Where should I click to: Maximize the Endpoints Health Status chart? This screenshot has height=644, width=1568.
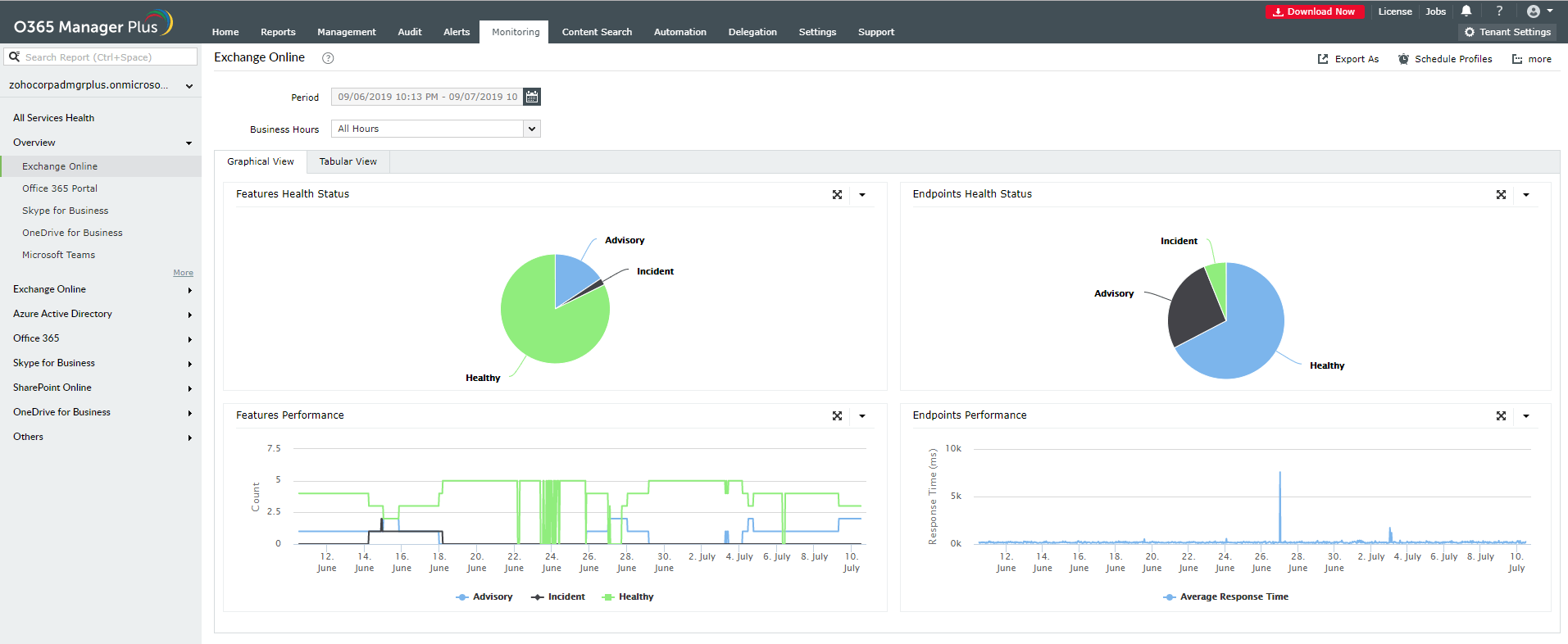(x=1501, y=195)
